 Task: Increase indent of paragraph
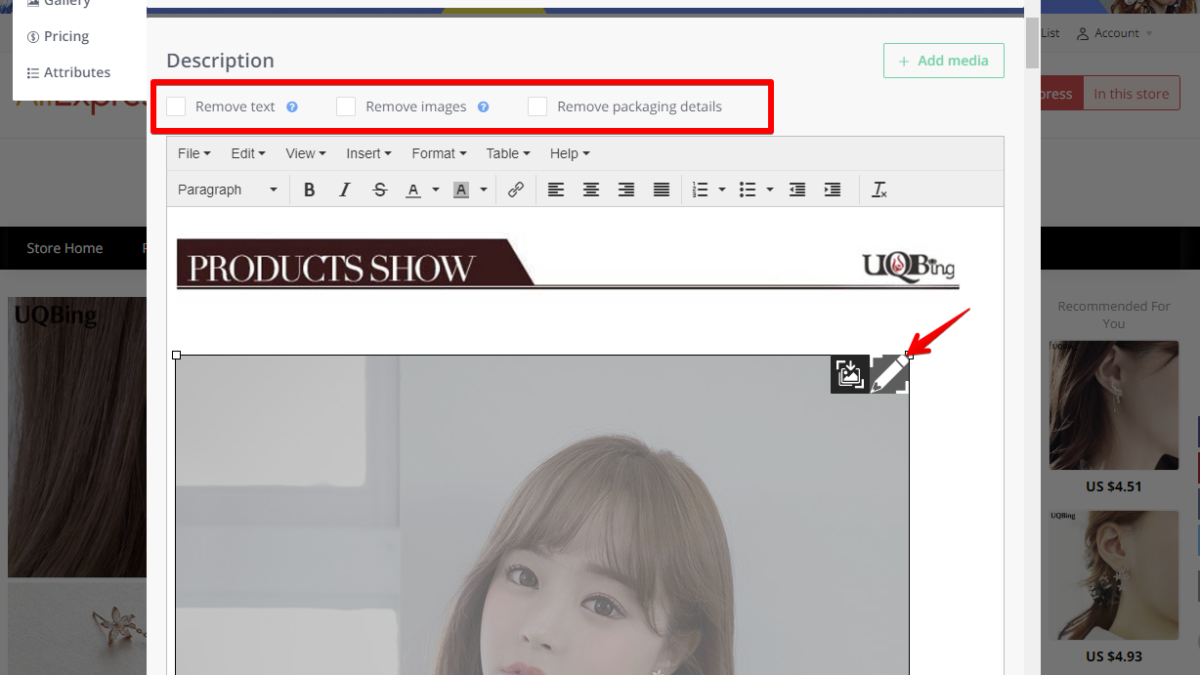coord(832,190)
